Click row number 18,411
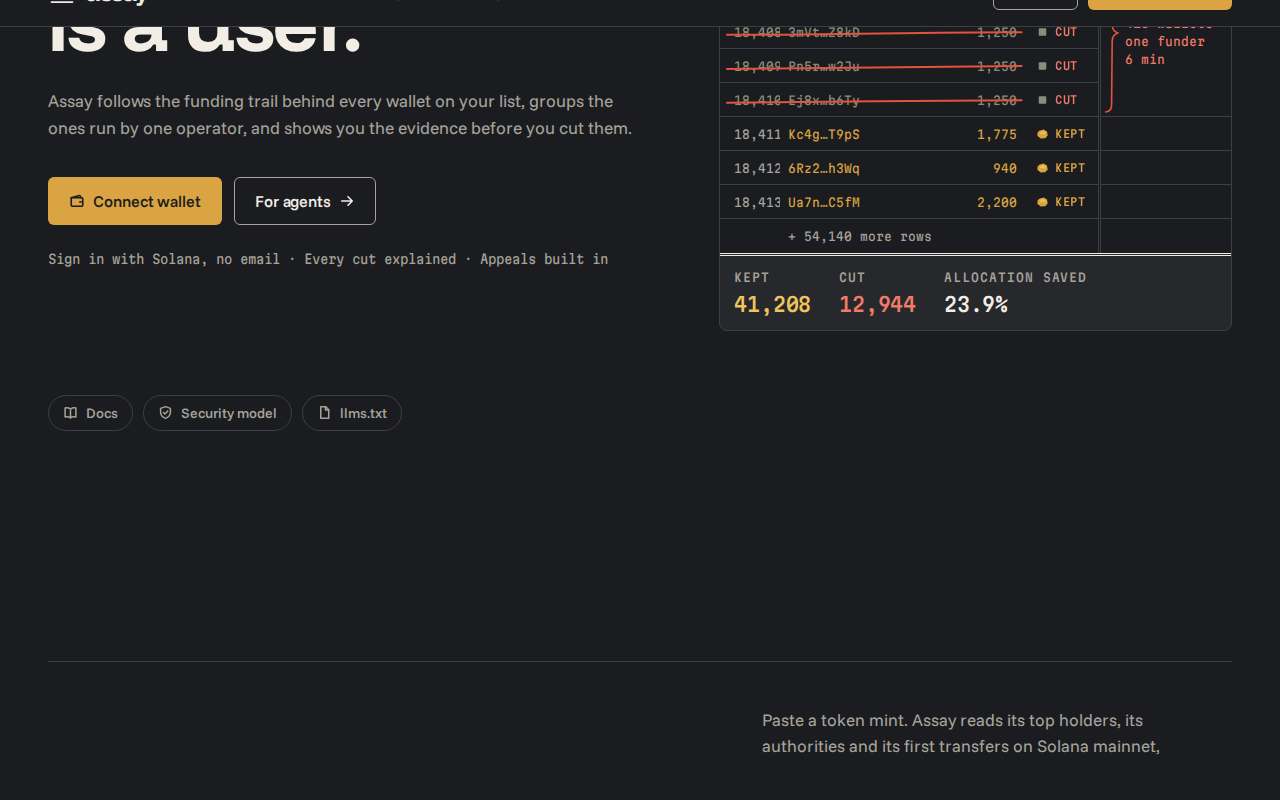 coord(757,134)
